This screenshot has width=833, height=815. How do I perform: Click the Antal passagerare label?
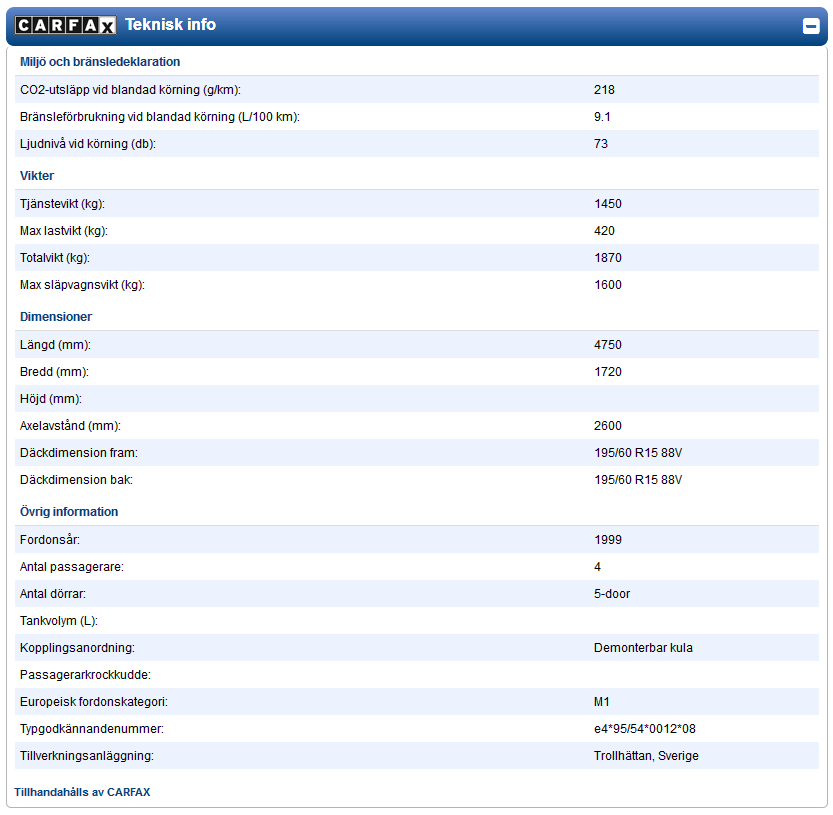(72, 567)
